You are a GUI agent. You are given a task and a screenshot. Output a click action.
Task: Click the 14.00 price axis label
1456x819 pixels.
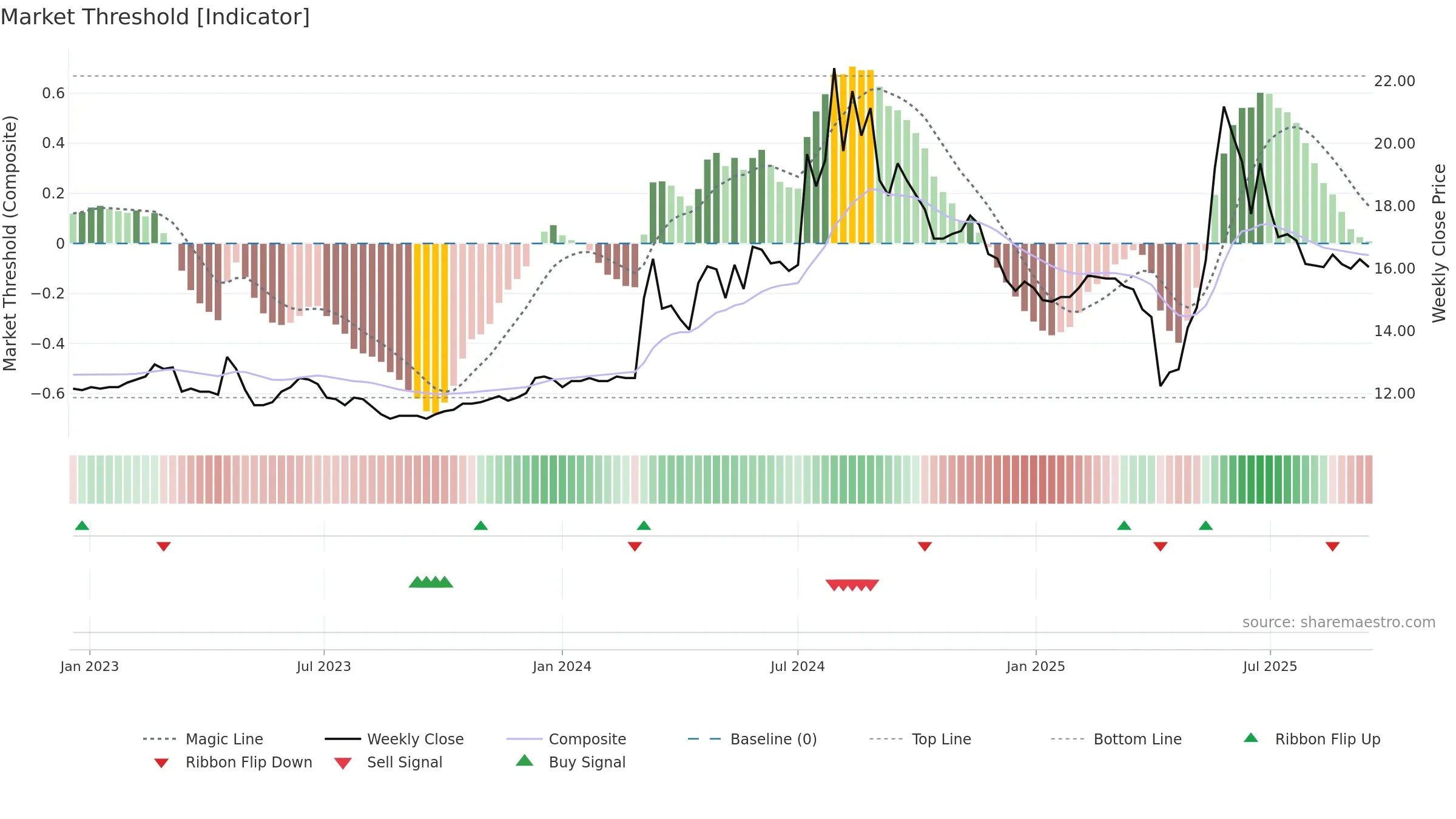point(1395,331)
